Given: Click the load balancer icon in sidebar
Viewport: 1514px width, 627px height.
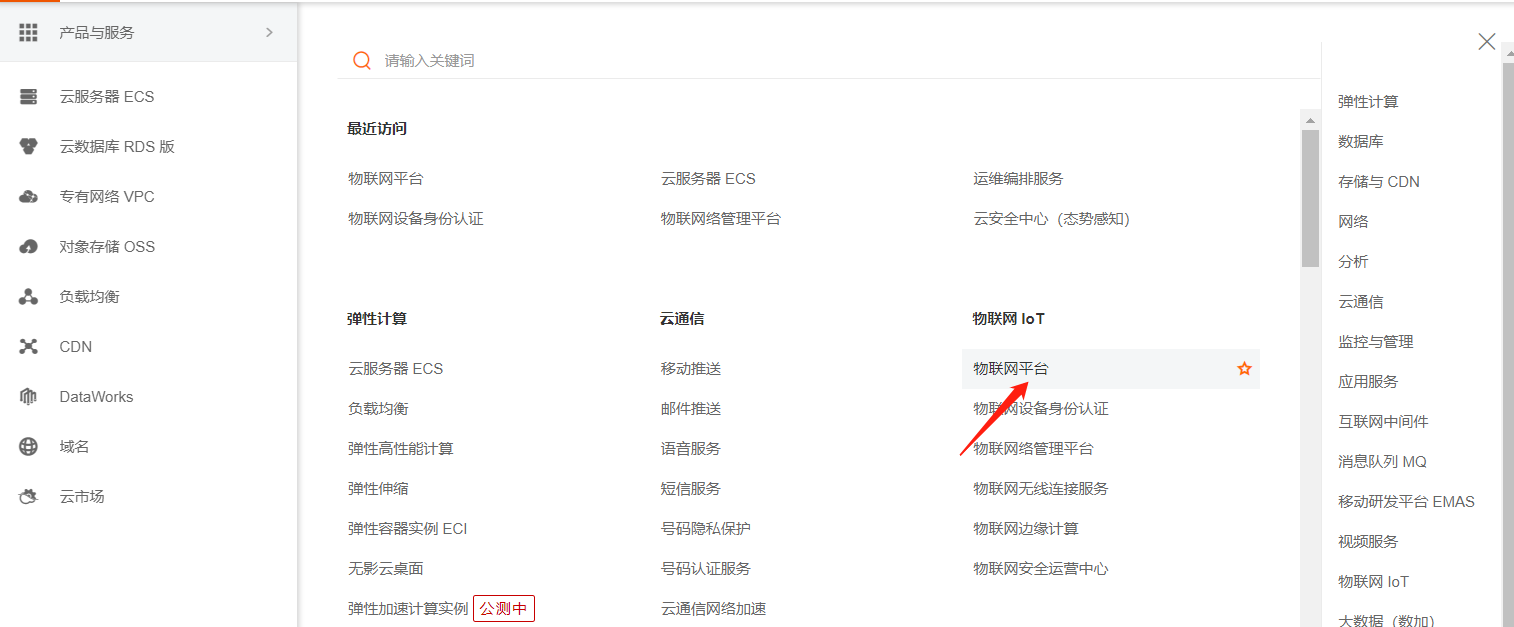Looking at the screenshot, I should tap(28, 297).
